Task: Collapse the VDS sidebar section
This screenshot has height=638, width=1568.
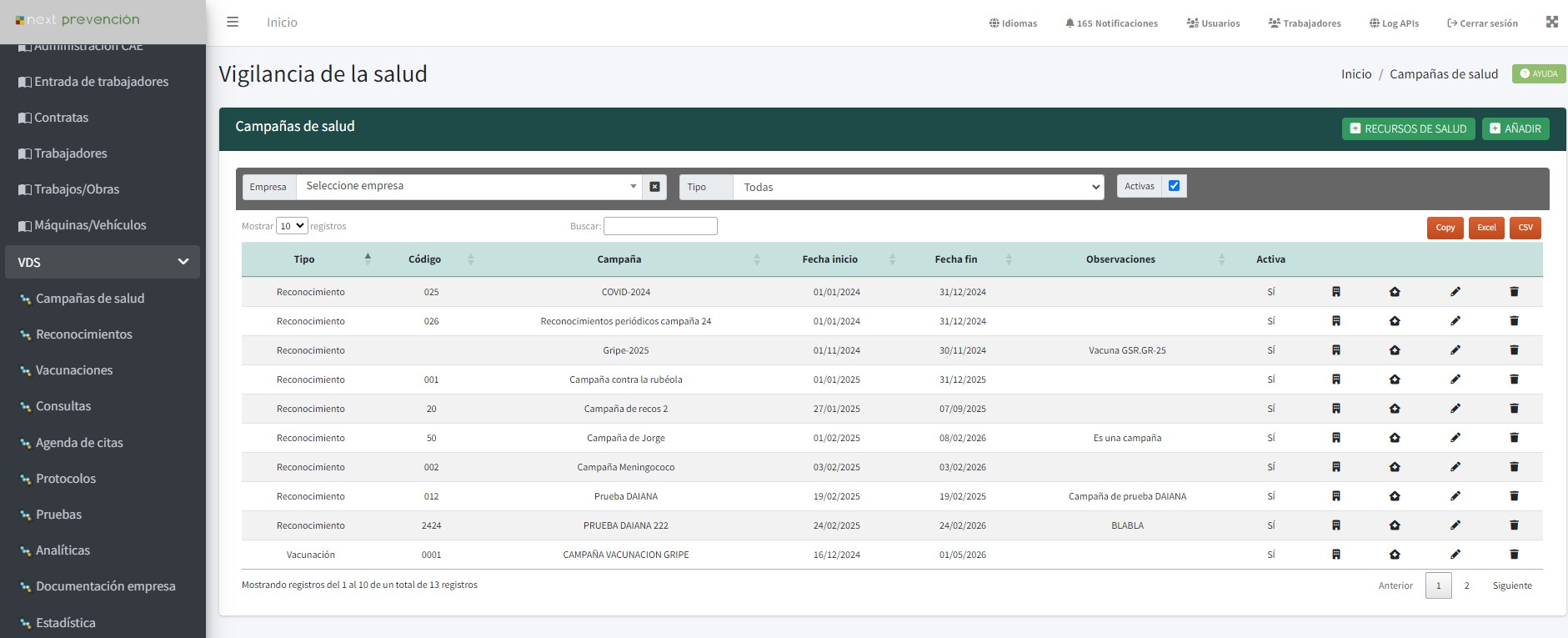Action: click(103, 262)
